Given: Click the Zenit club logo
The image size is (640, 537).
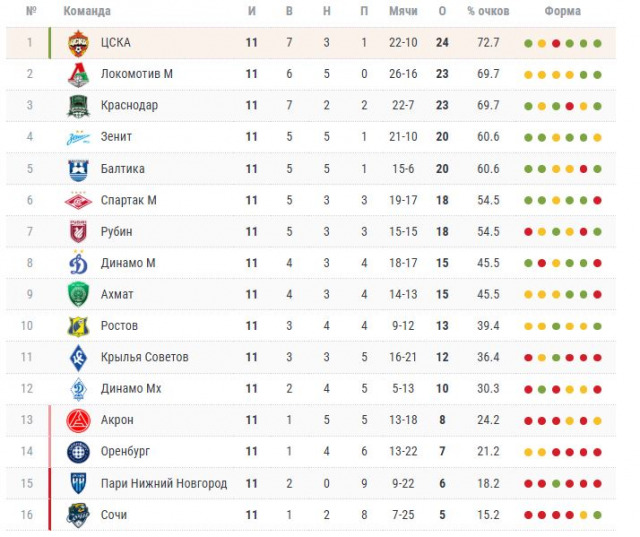Looking at the screenshot, I should [79, 137].
